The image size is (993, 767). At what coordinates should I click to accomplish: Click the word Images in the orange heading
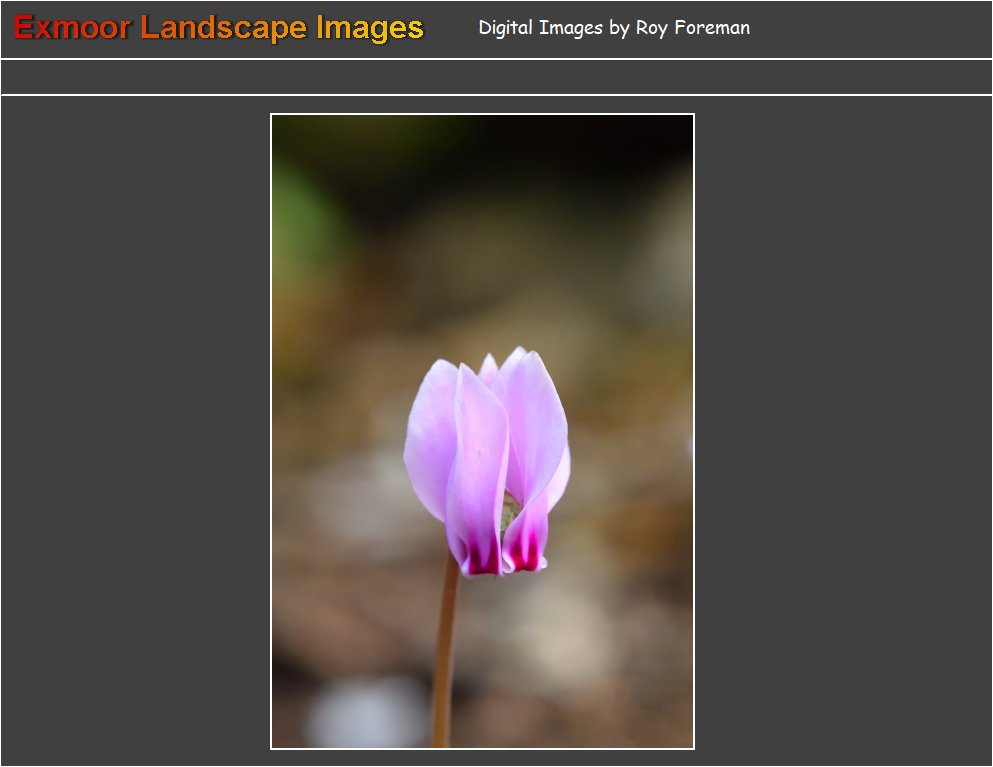[370, 28]
